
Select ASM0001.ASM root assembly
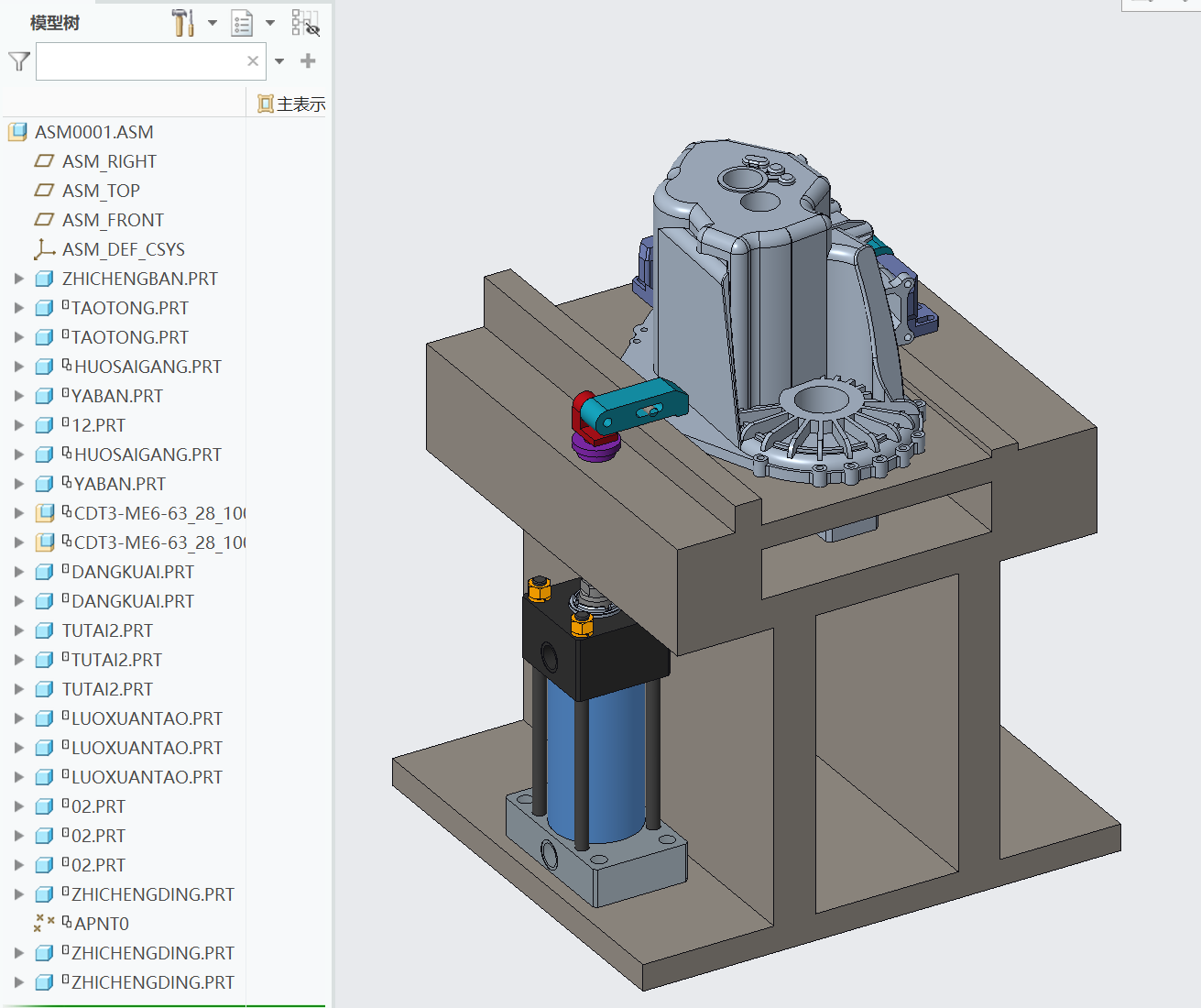coord(93,132)
